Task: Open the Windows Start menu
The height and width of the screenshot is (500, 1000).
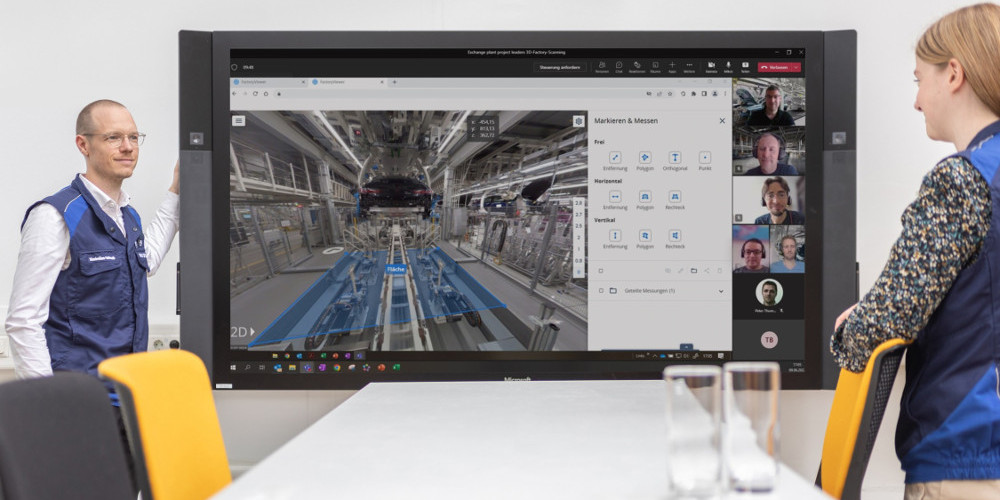Action: (233, 367)
